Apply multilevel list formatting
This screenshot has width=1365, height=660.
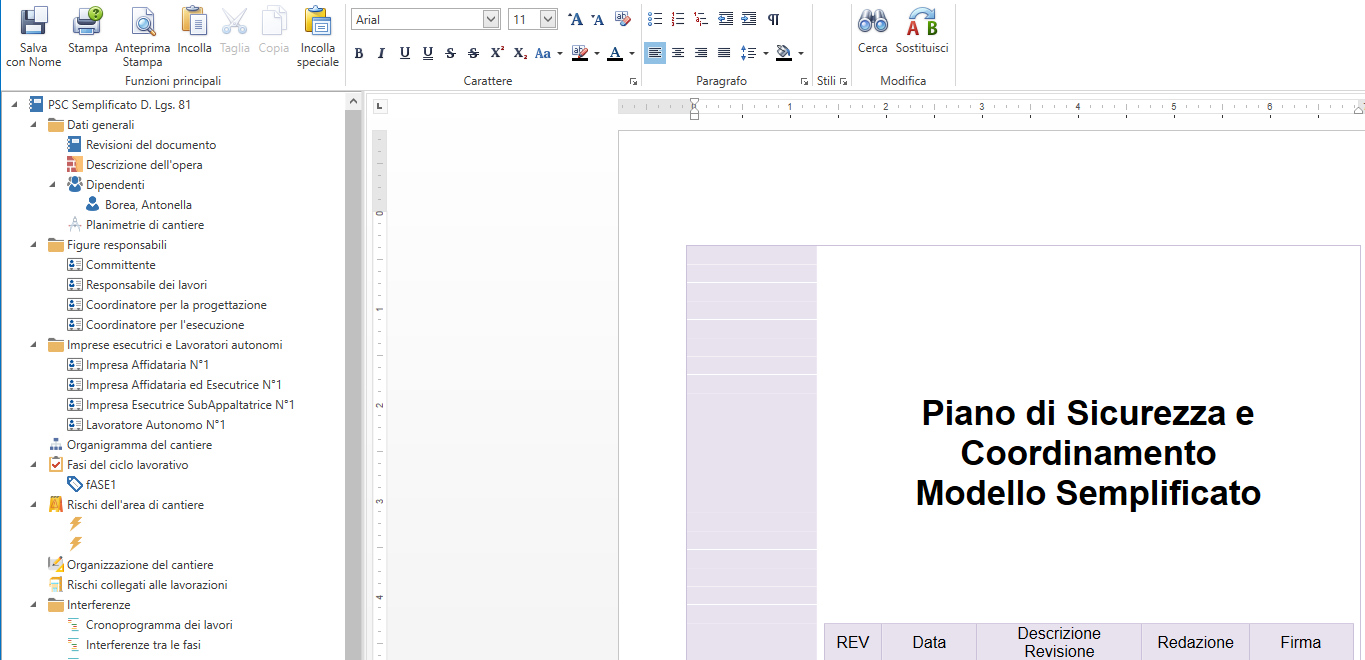pyautogui.click(x=701, y=19)
